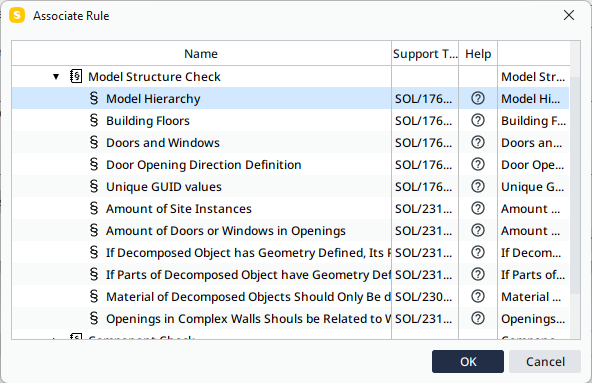592x383 pixels.
Task: Select the Door Opening Direction Definition rule
Action: pyautogui.click(x=290, y=164)
